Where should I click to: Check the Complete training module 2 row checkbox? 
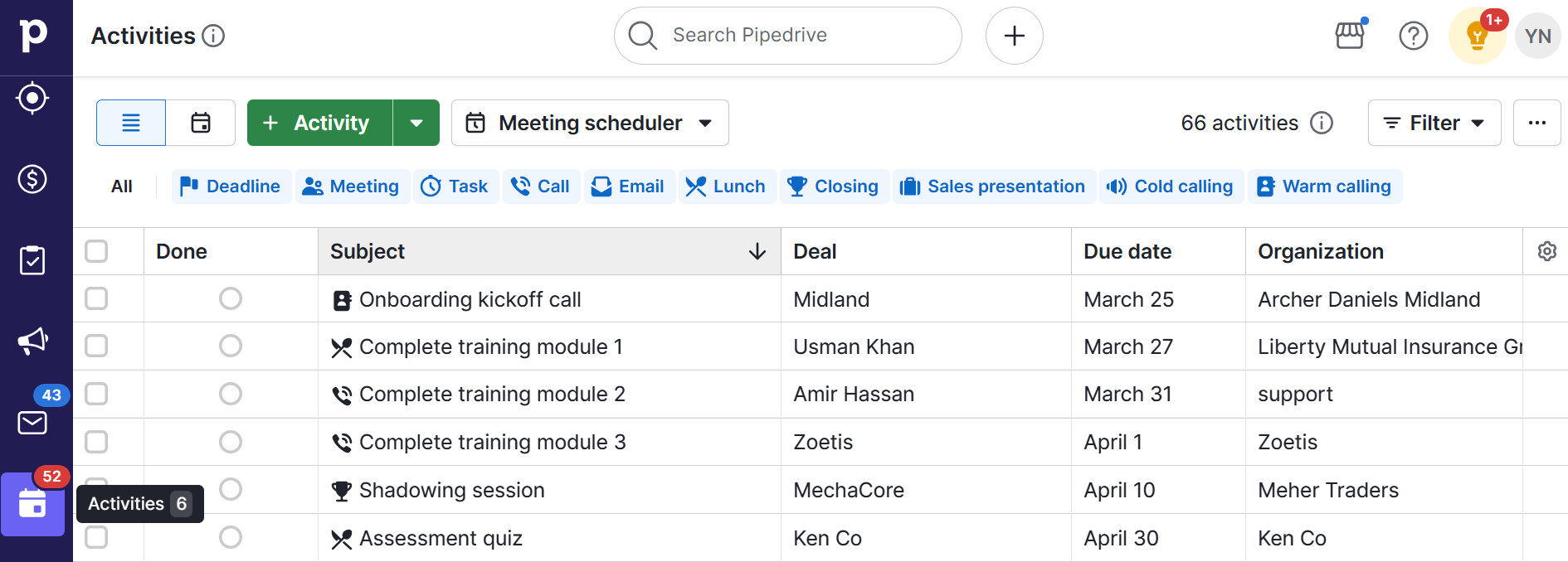(x=96, y=394)
